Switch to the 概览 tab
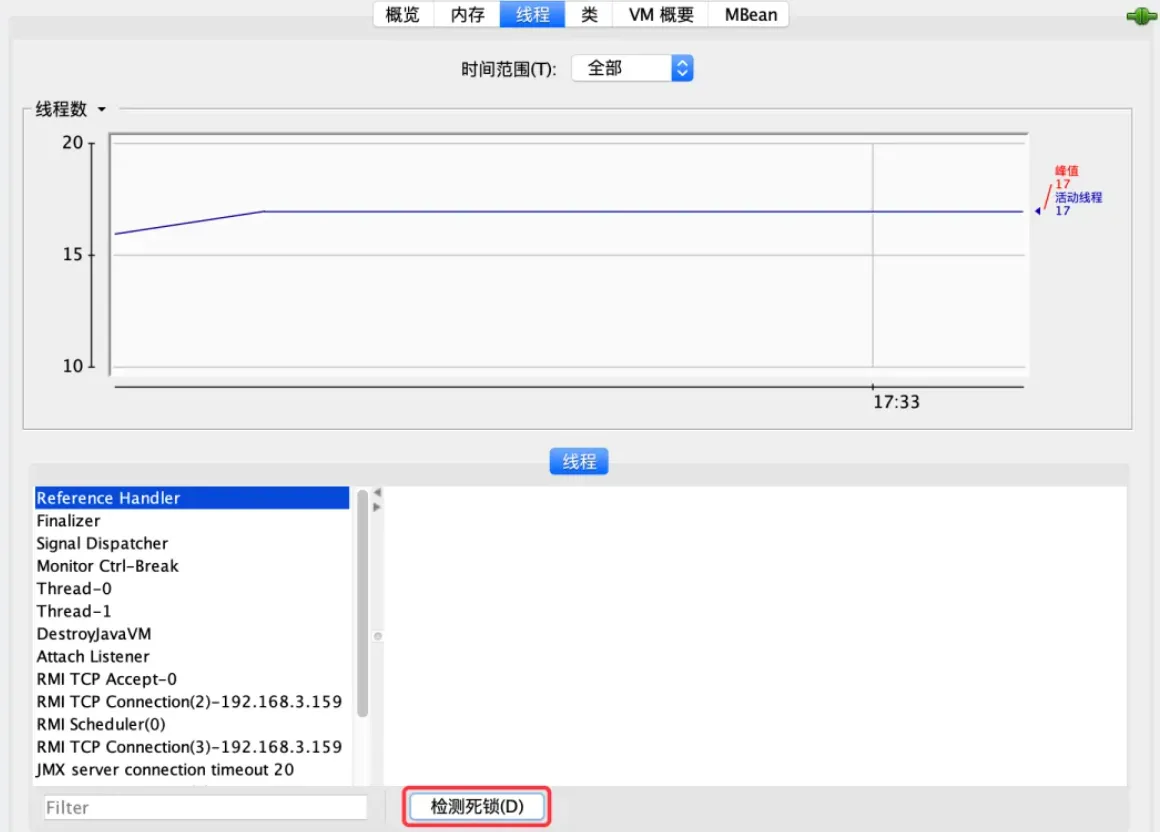The image size is (1160, 832). 402,15
